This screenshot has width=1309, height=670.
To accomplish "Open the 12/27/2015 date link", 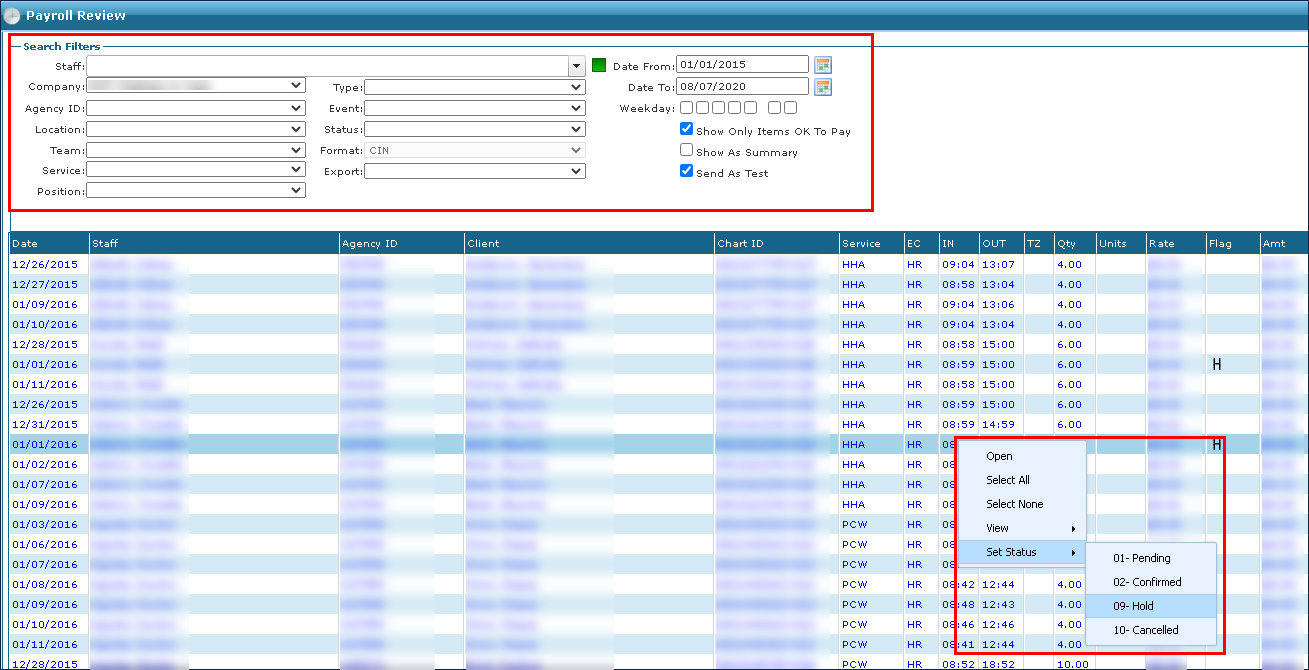I will point(44,284).
